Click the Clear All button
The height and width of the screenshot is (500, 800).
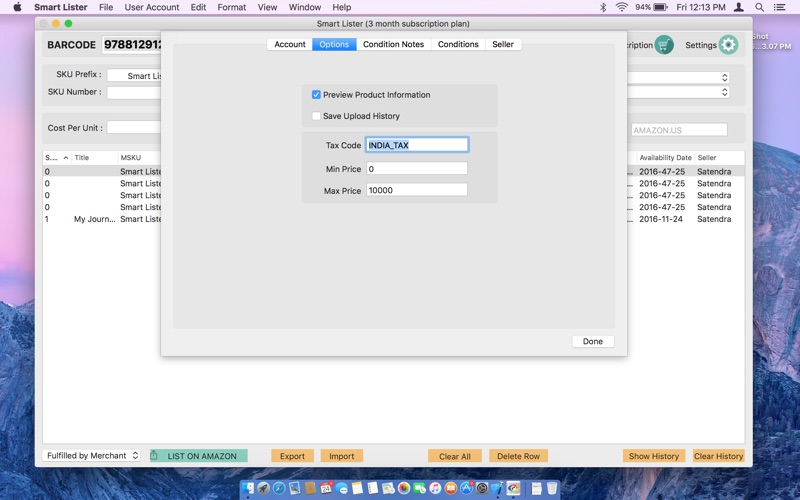tap(455, 456)
